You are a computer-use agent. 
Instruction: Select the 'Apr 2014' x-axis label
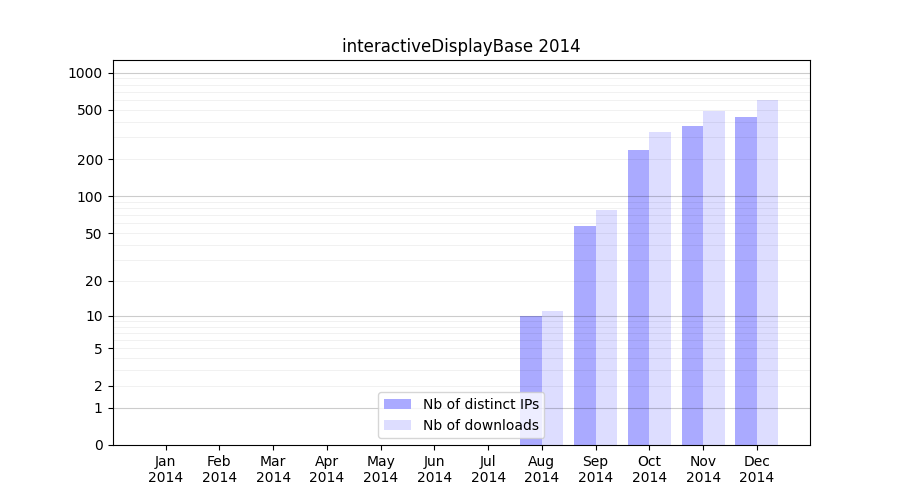coord(327,469)
